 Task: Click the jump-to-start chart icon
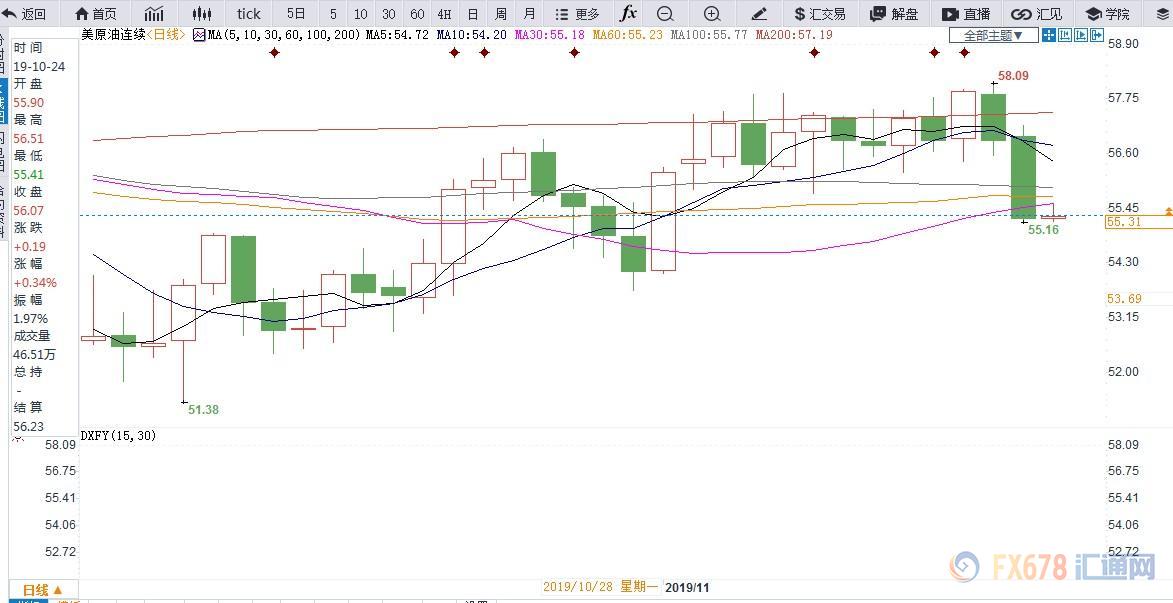coord(1064,34)
